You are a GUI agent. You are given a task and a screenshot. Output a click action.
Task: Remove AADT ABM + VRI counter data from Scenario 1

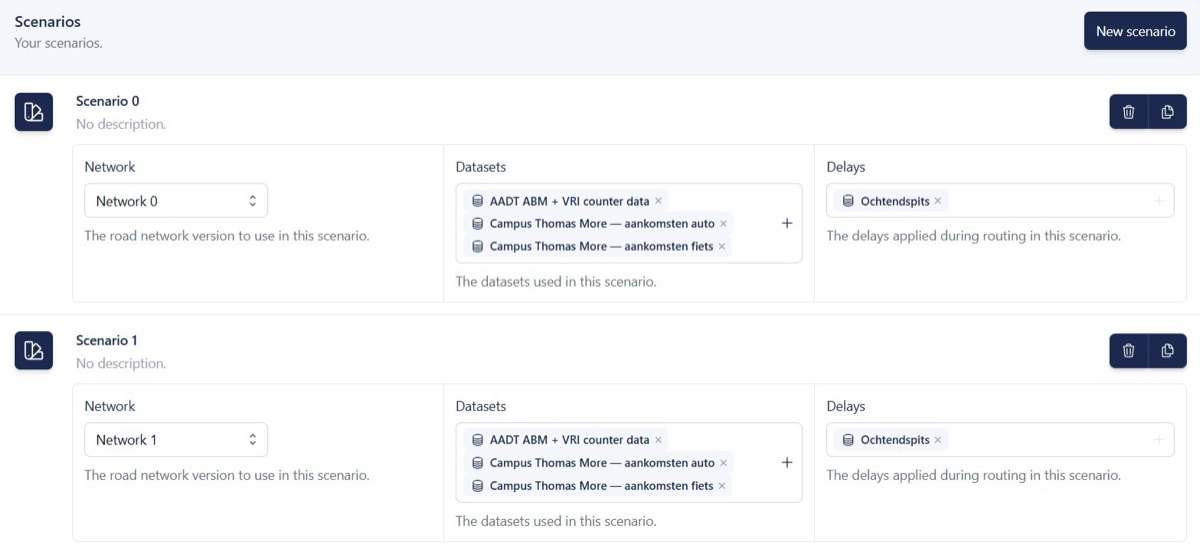[658, 440]
